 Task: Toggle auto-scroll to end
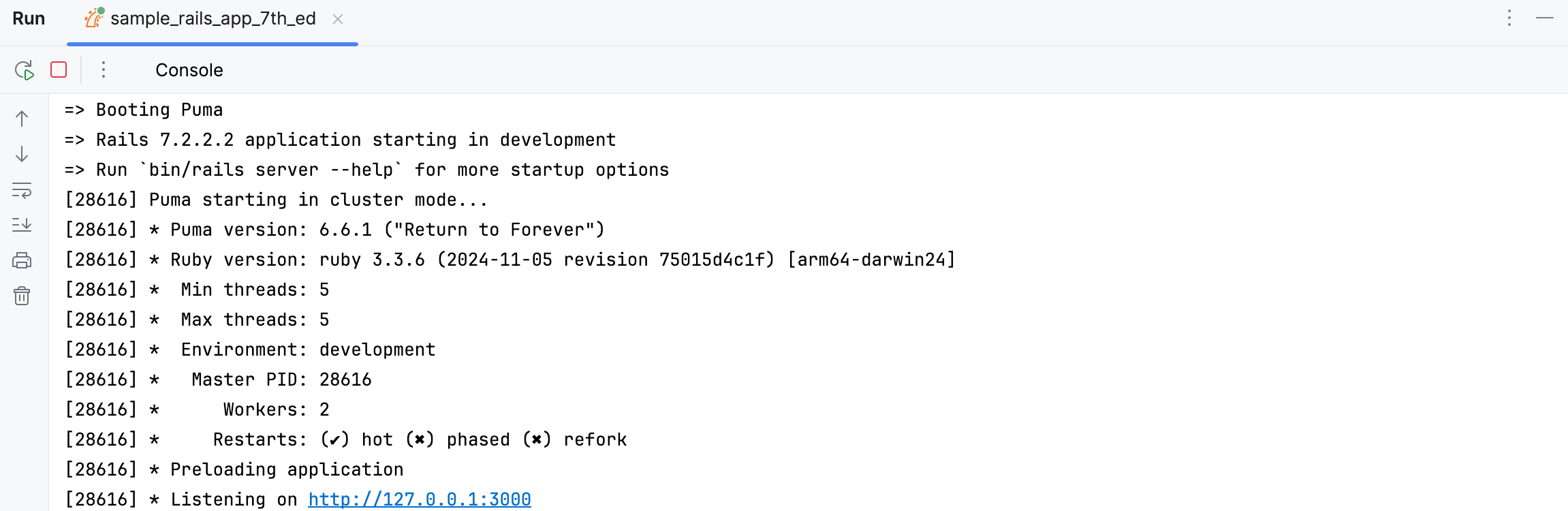coord(22,225)
